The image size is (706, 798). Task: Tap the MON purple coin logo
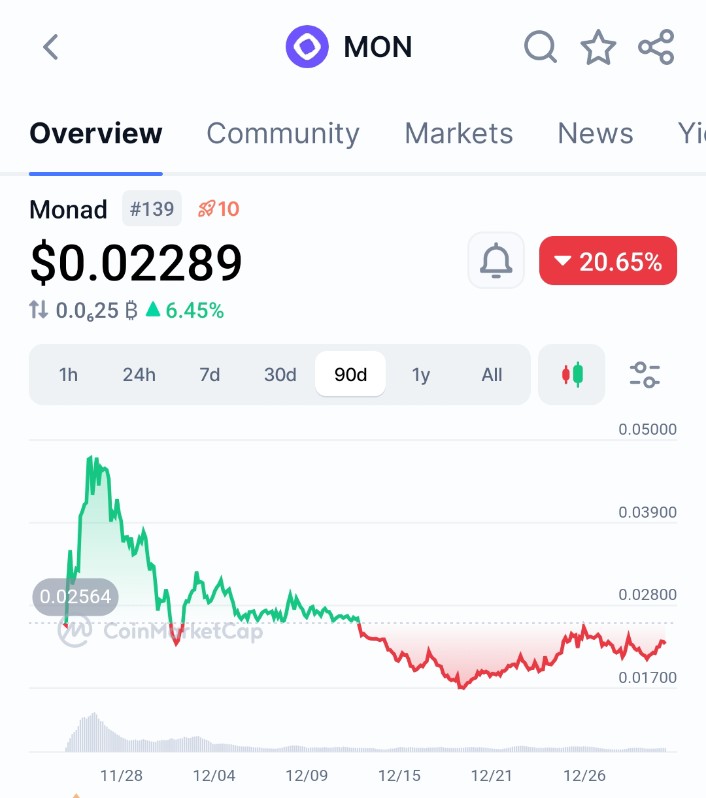coord(306,47)
